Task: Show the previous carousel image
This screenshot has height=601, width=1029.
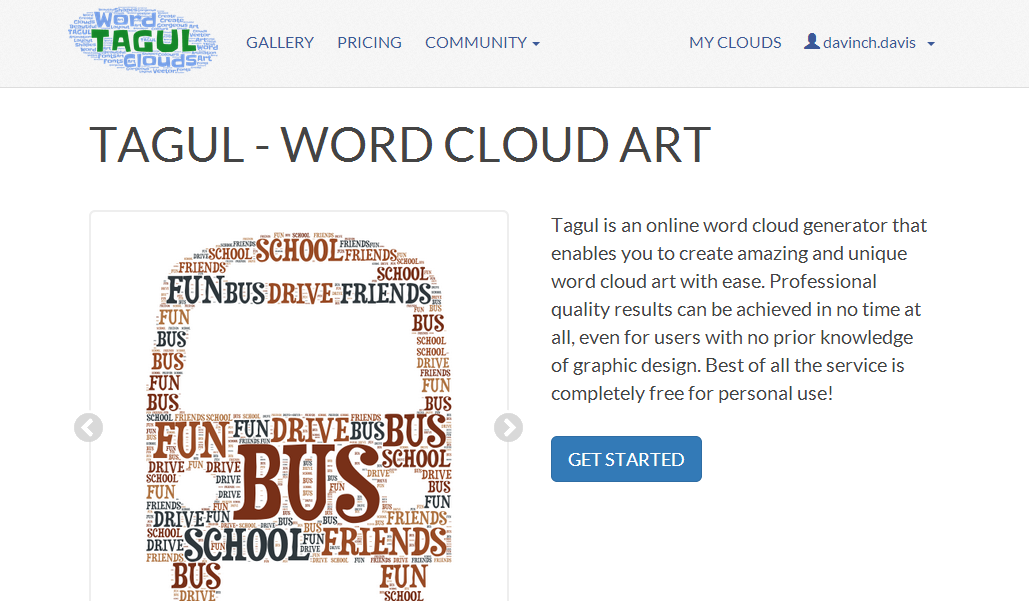Action: 89,428
